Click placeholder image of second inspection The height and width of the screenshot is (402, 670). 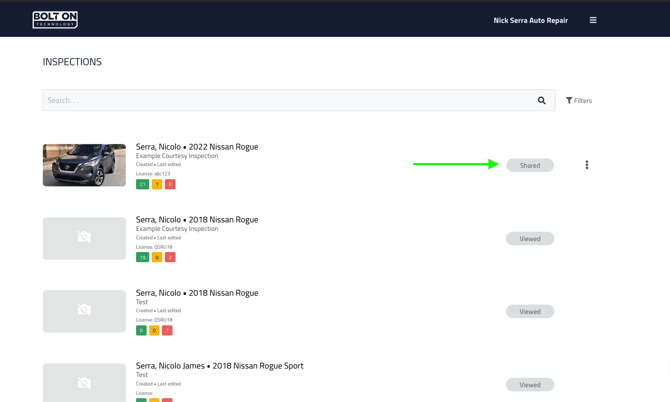tap(84, 238)
